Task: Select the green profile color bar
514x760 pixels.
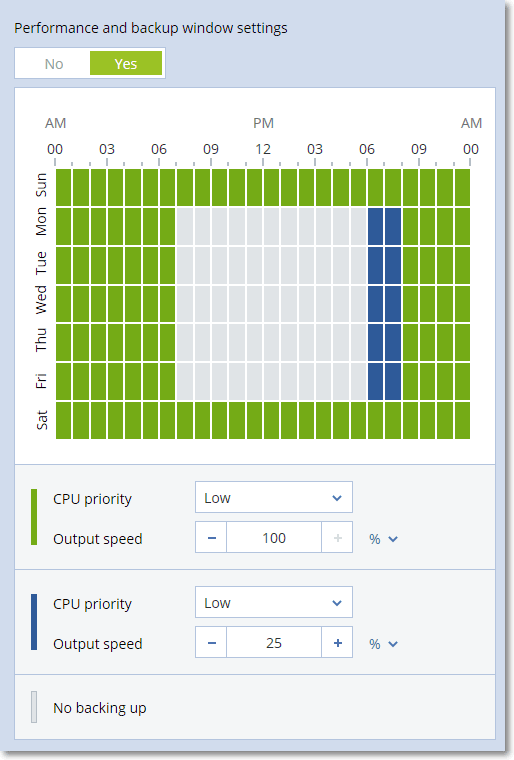Action: tap(34, 517)
